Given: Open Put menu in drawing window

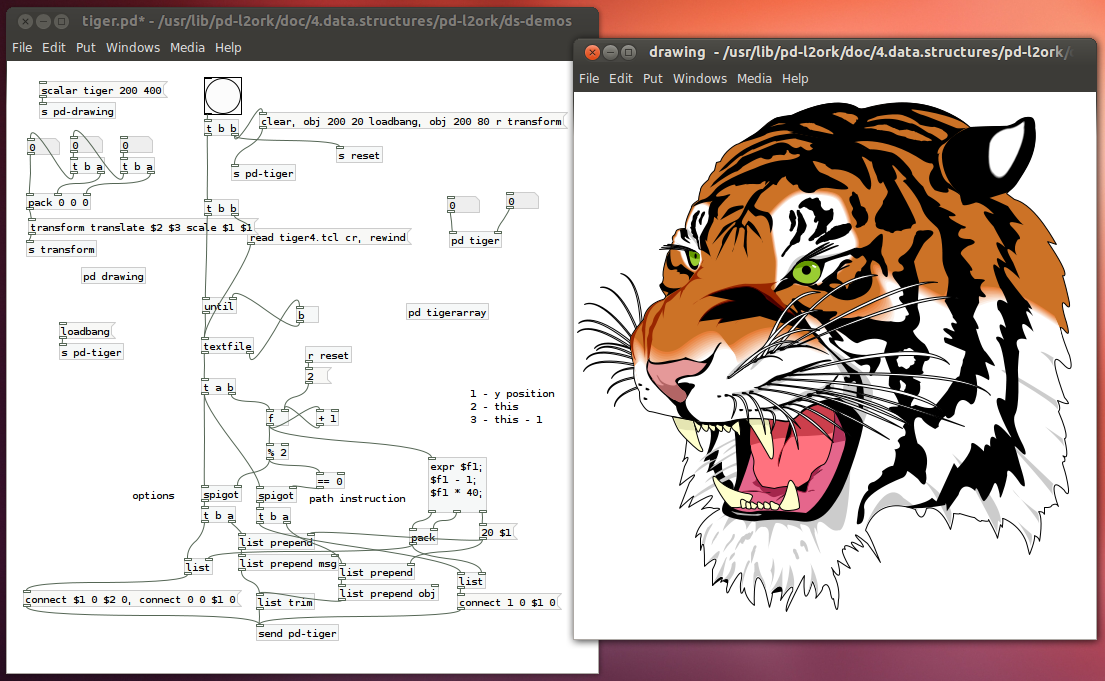Looking at the screenshot, I should tap(653, 78).
